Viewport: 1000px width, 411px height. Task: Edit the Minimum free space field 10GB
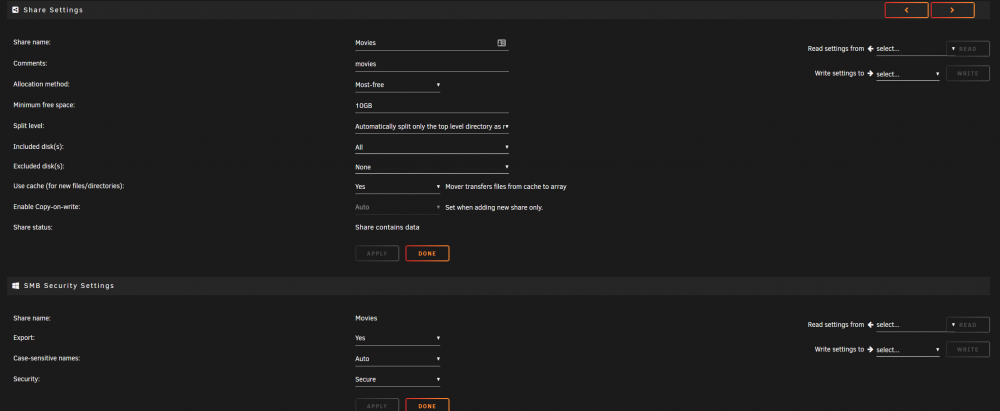tap(432, 105)
